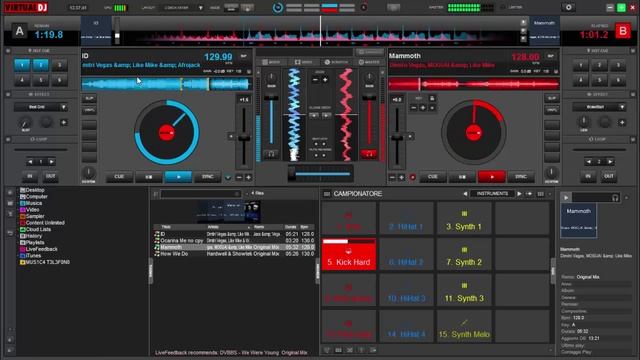Trigger the 3. Synth 1 sample pad
Screen dimensions: 640x360
(x=464, y=219)
